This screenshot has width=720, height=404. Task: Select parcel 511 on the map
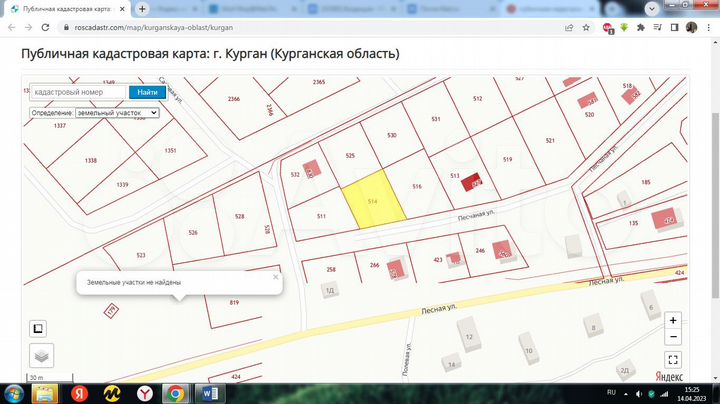(321, 216)
